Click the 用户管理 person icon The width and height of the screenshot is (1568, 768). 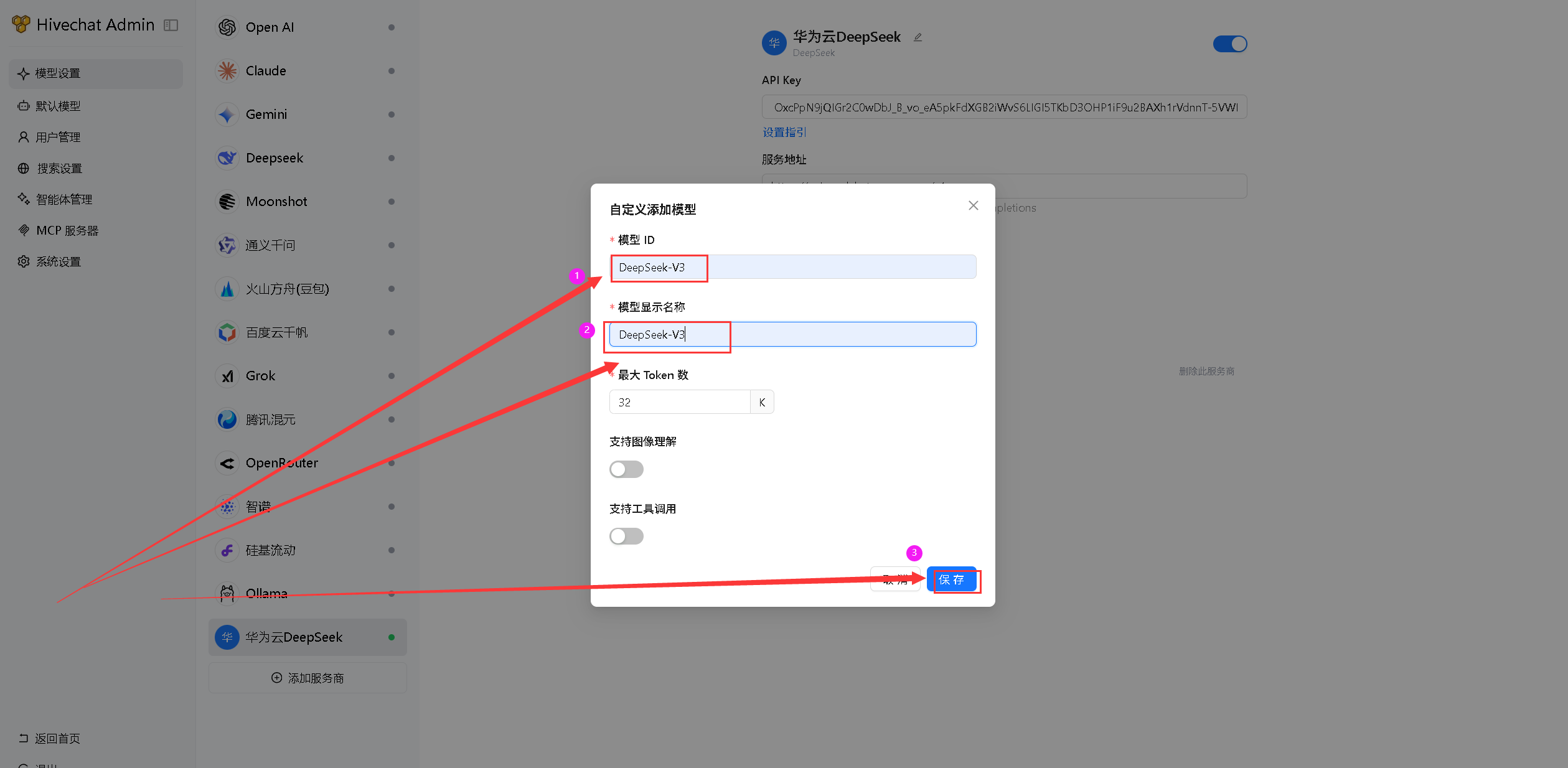(x=24, y=137)
